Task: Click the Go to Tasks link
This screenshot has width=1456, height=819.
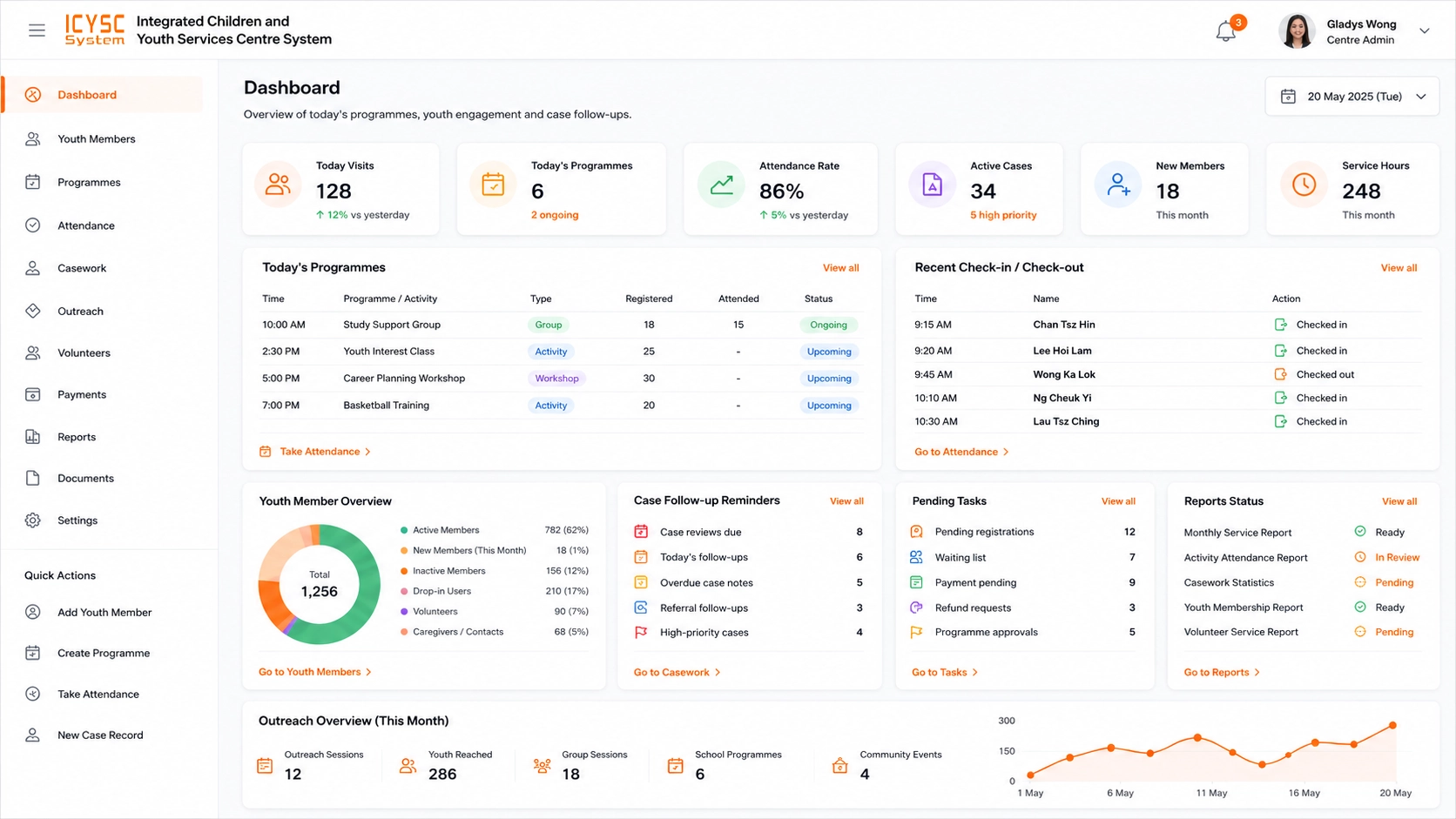Action: [945, 672]
